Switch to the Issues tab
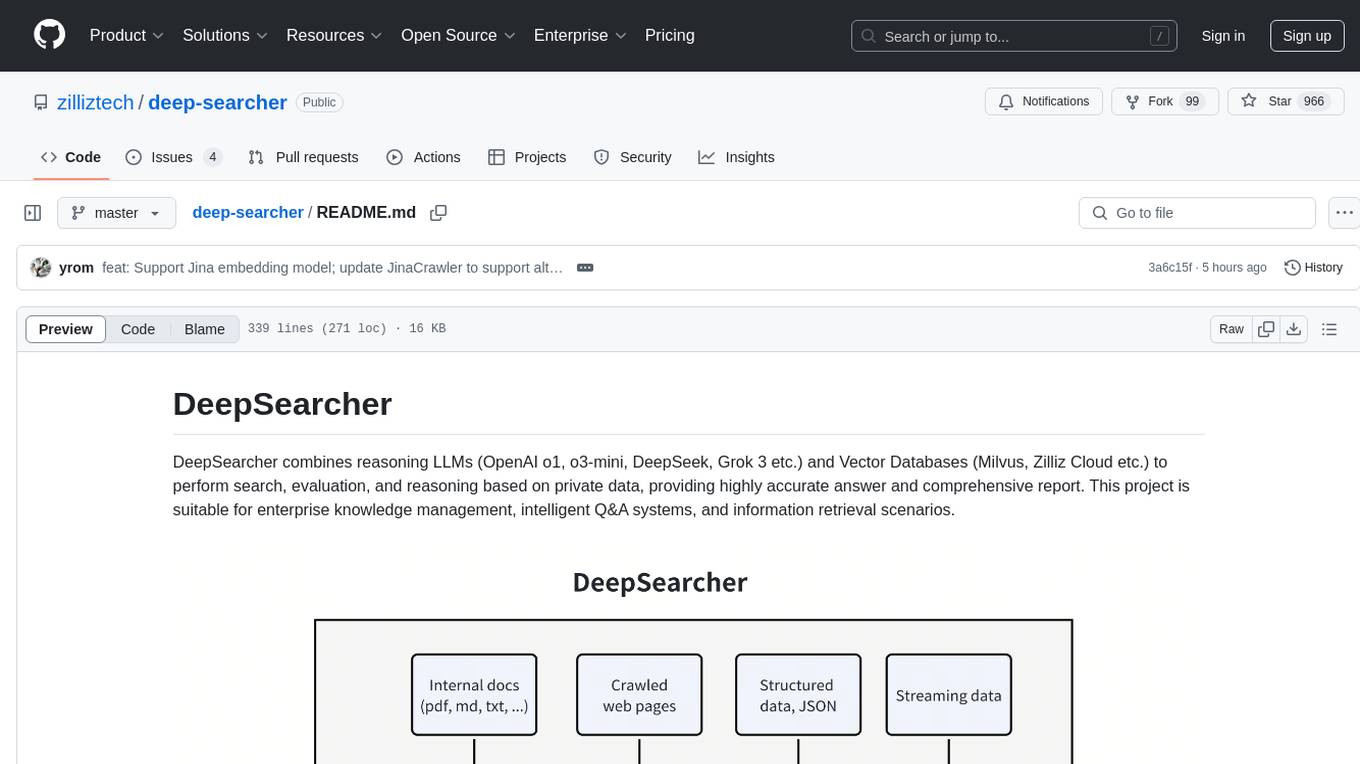The width and height of the screenshot is (1360, 764). click(x=173, y=157)
